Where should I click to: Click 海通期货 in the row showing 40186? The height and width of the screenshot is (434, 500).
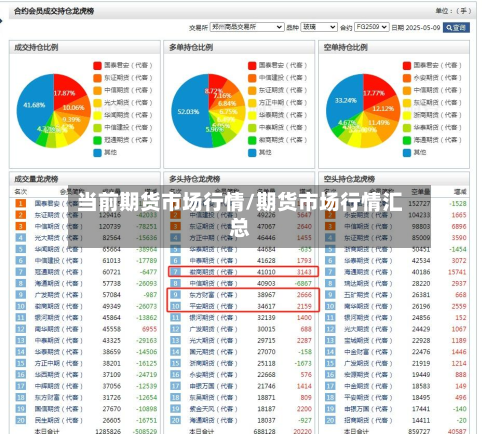[x=368, y=272]
